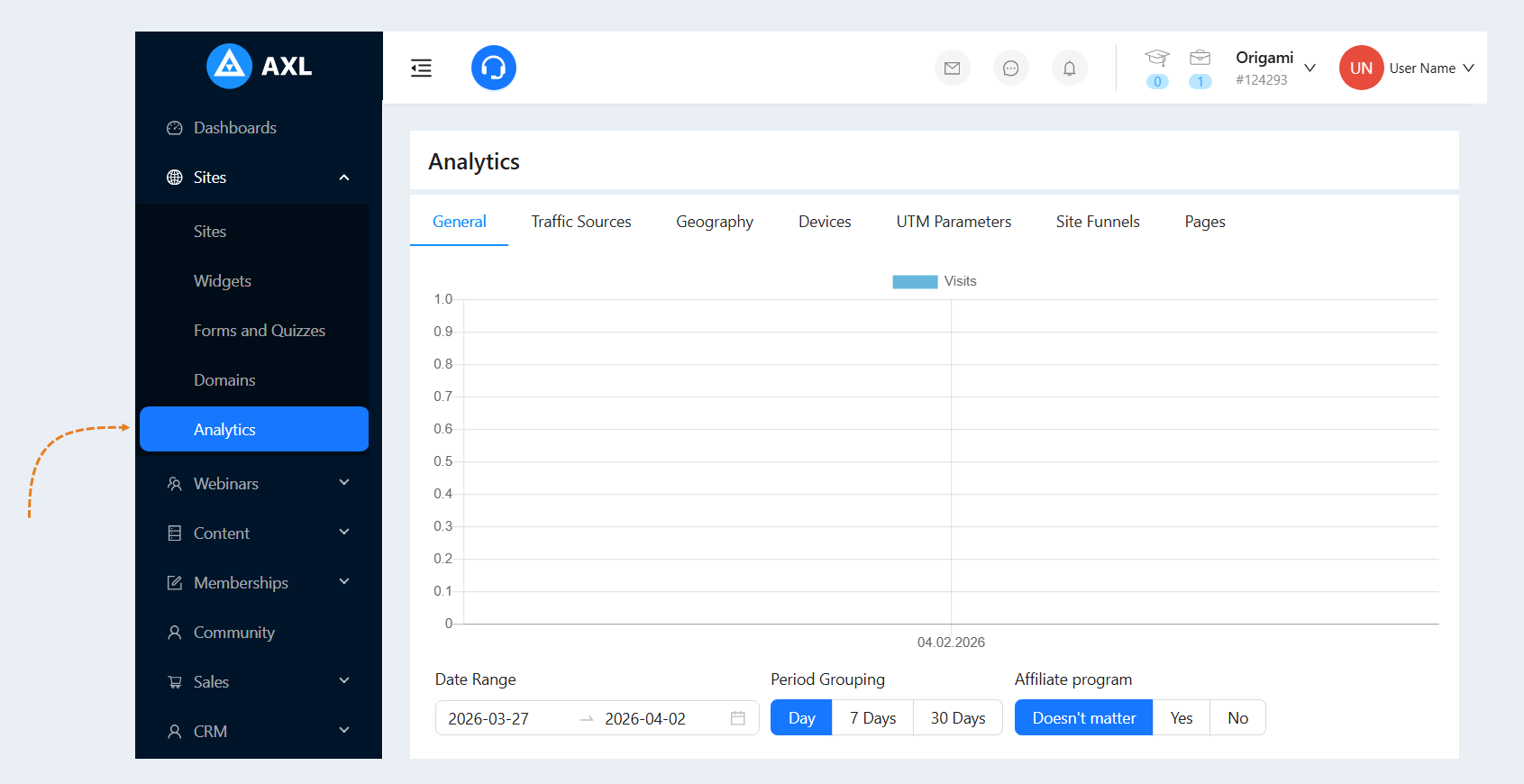Screen dimensions: 1524x784
Task: Open the Origami account dropdown arrow
Action: pos(1310,68)
